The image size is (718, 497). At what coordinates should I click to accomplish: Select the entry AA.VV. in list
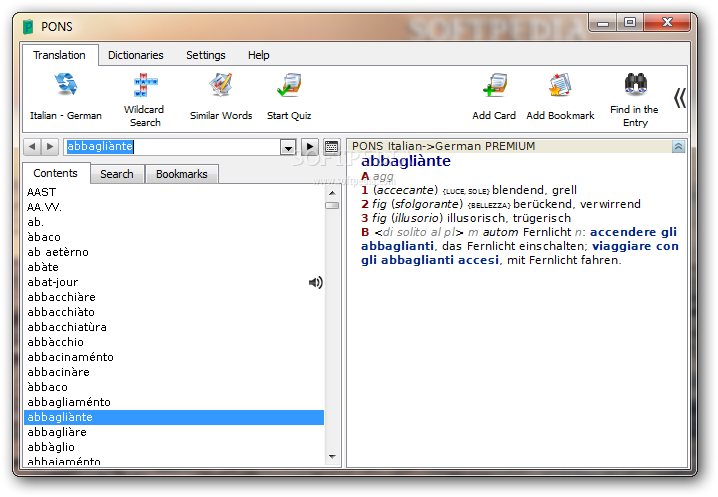click(174, 207)
